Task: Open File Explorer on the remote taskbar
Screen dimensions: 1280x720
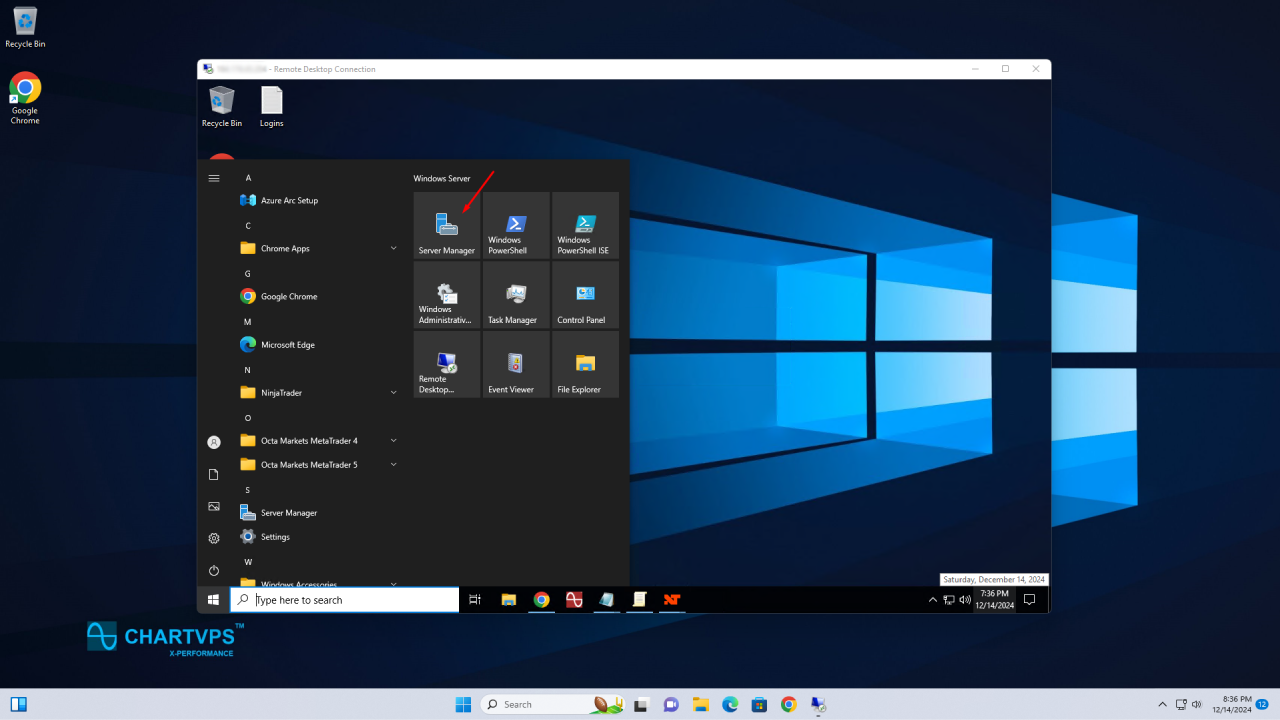Action: click(x=508, y=600)
